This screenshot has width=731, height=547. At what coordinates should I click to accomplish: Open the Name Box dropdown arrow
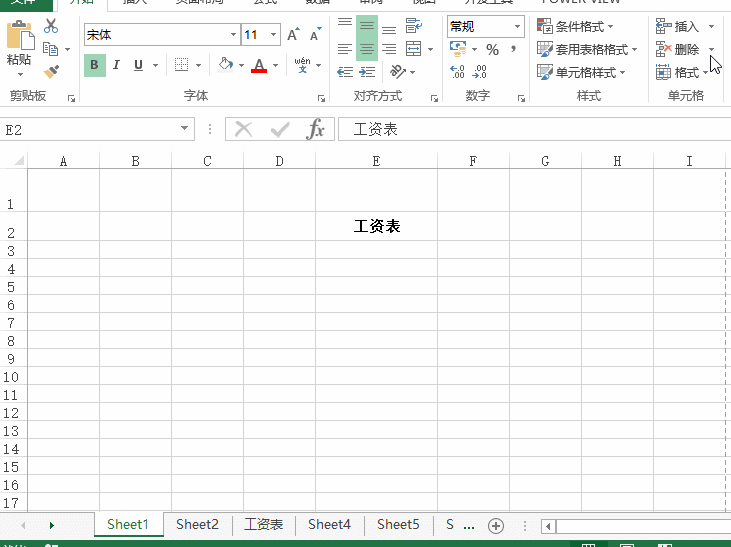186,129
